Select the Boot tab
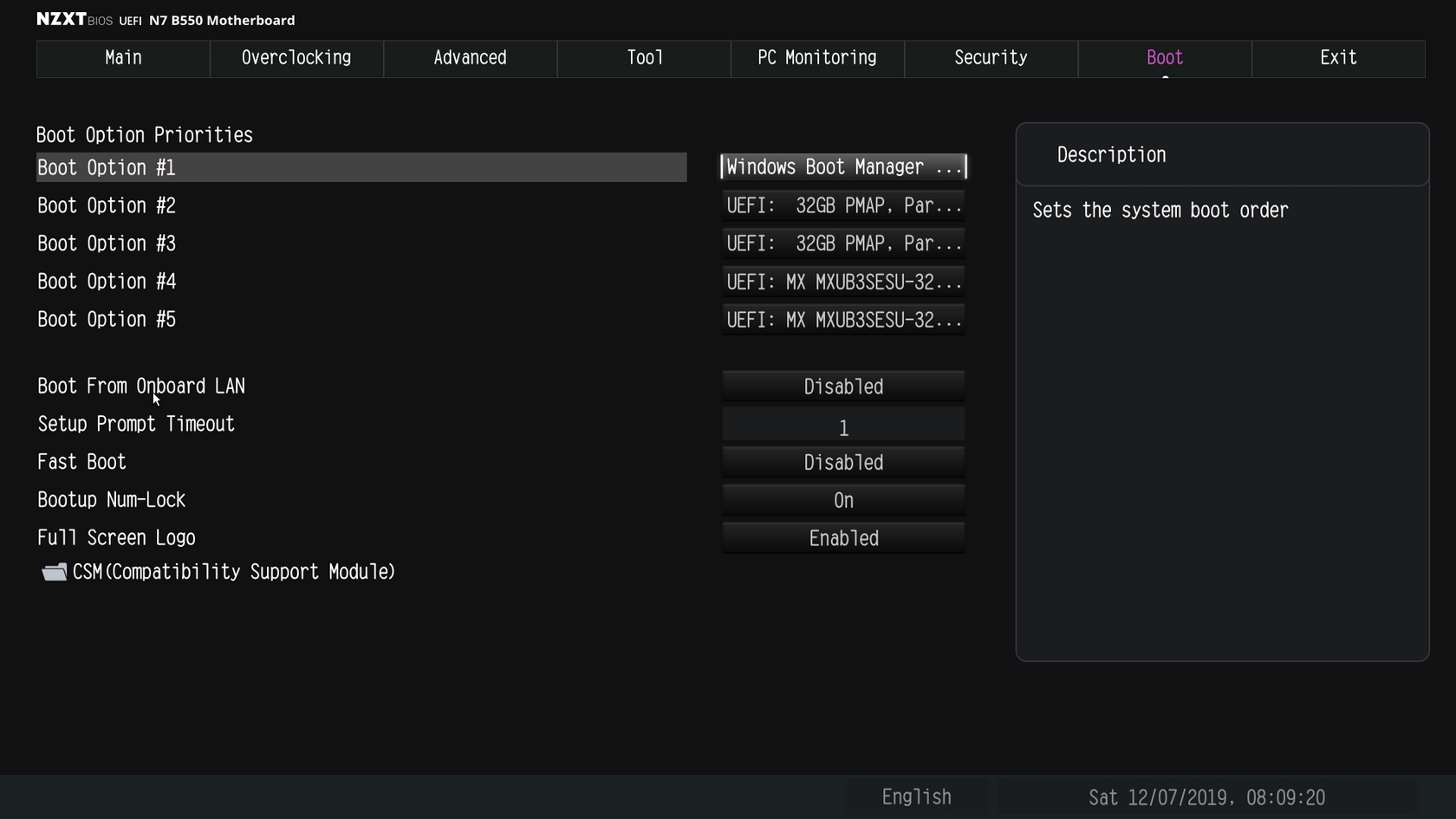Image resolution: width=1456 pixels, height=819 pixels. 1165,58
